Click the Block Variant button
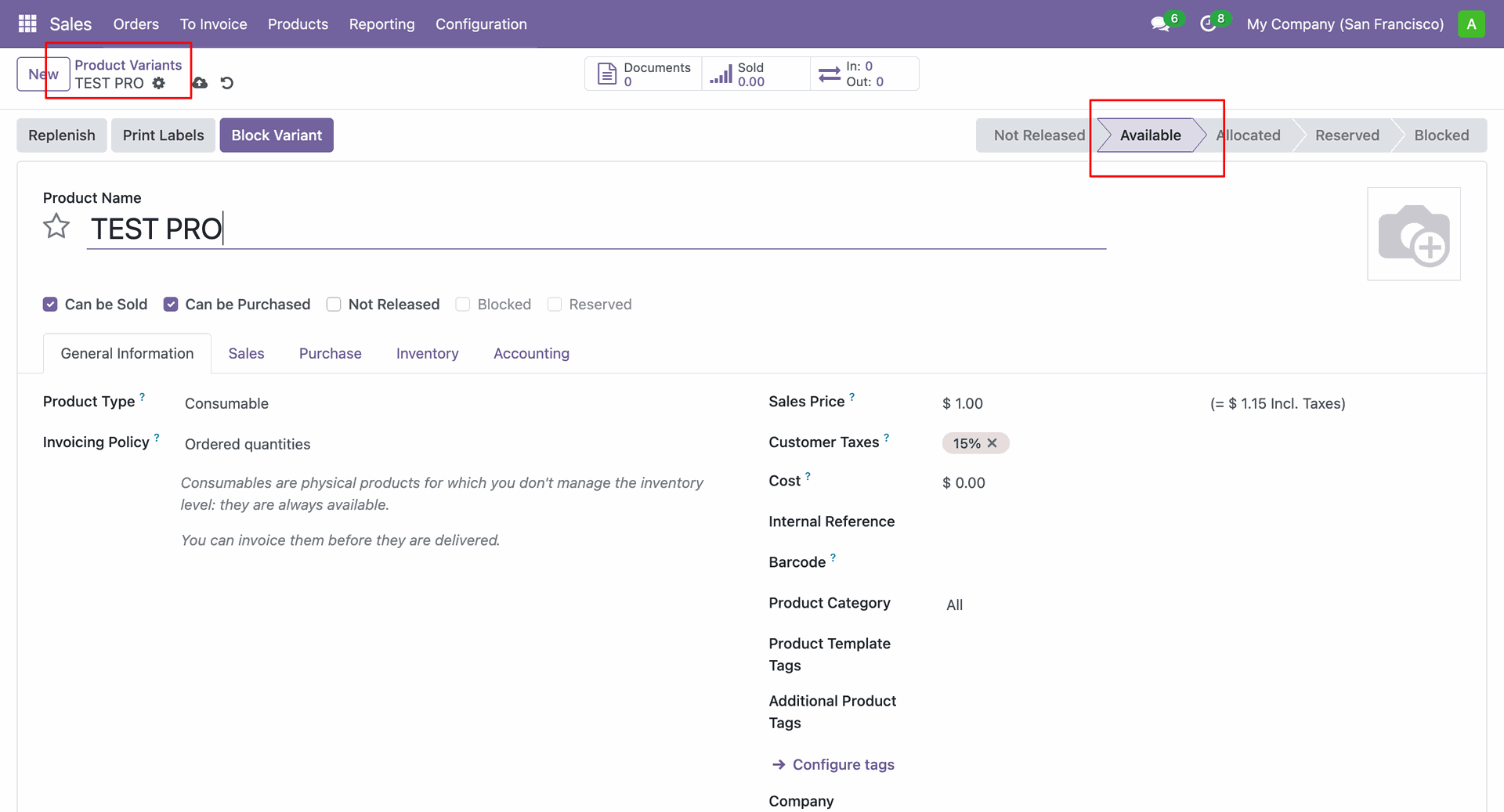 [x=277, y=135]
